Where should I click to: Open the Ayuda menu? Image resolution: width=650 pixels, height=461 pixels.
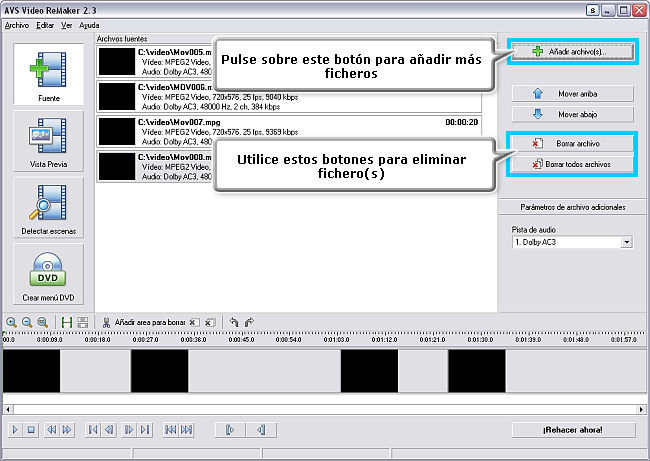coord(89,25)
